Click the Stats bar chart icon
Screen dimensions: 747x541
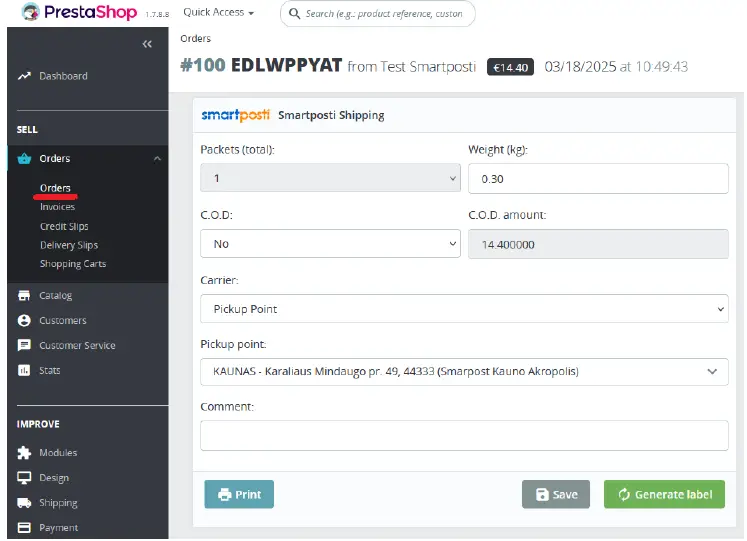24,370
